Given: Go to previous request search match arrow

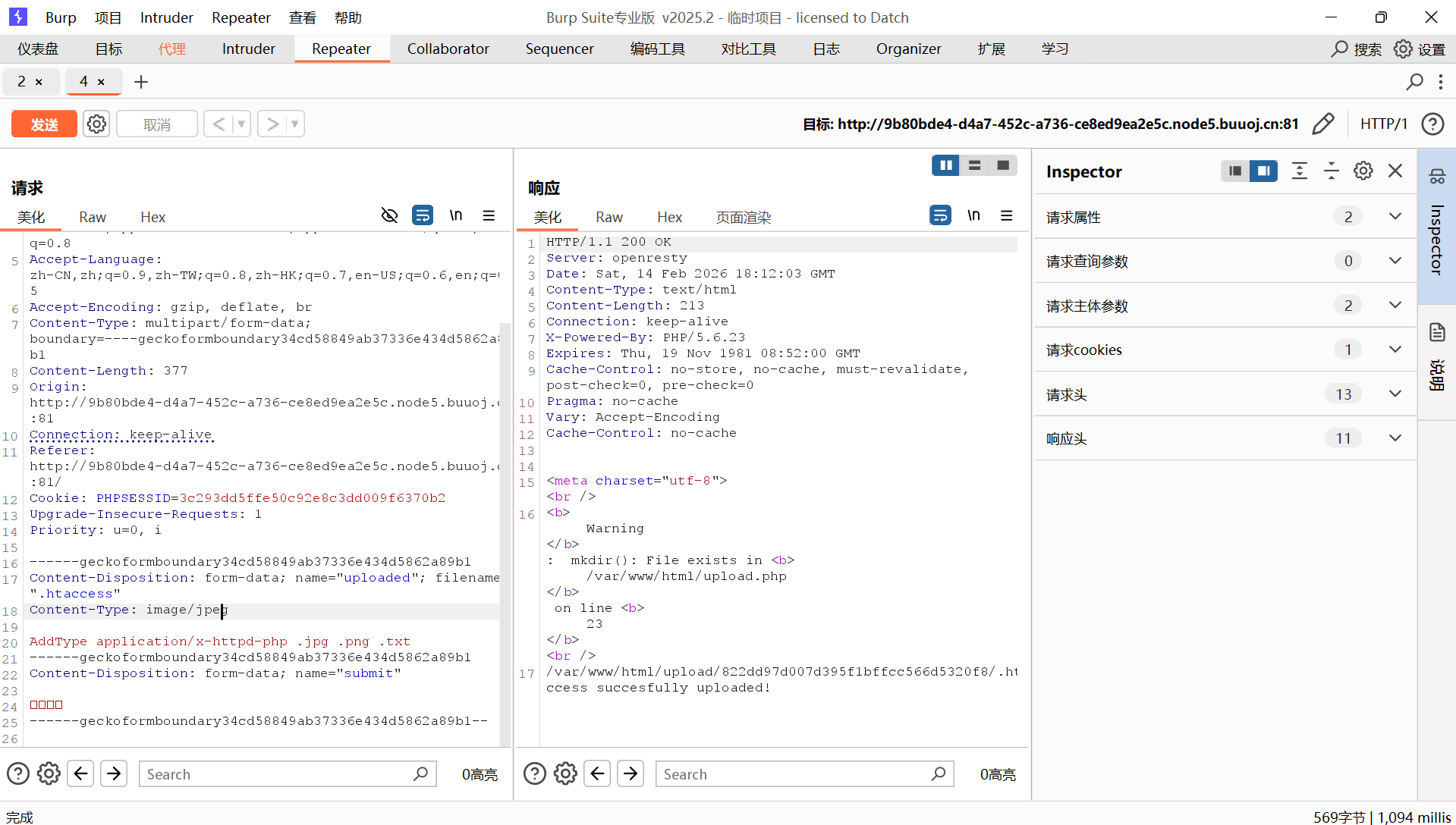Looking at the screenshot, I should [80, 773].
